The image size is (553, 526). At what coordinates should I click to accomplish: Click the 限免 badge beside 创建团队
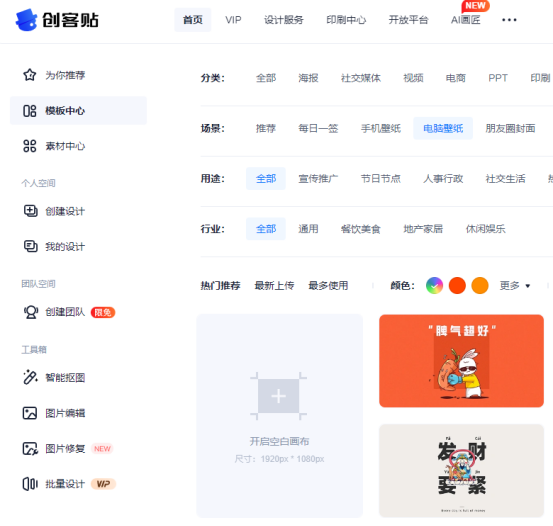[103, 312]
